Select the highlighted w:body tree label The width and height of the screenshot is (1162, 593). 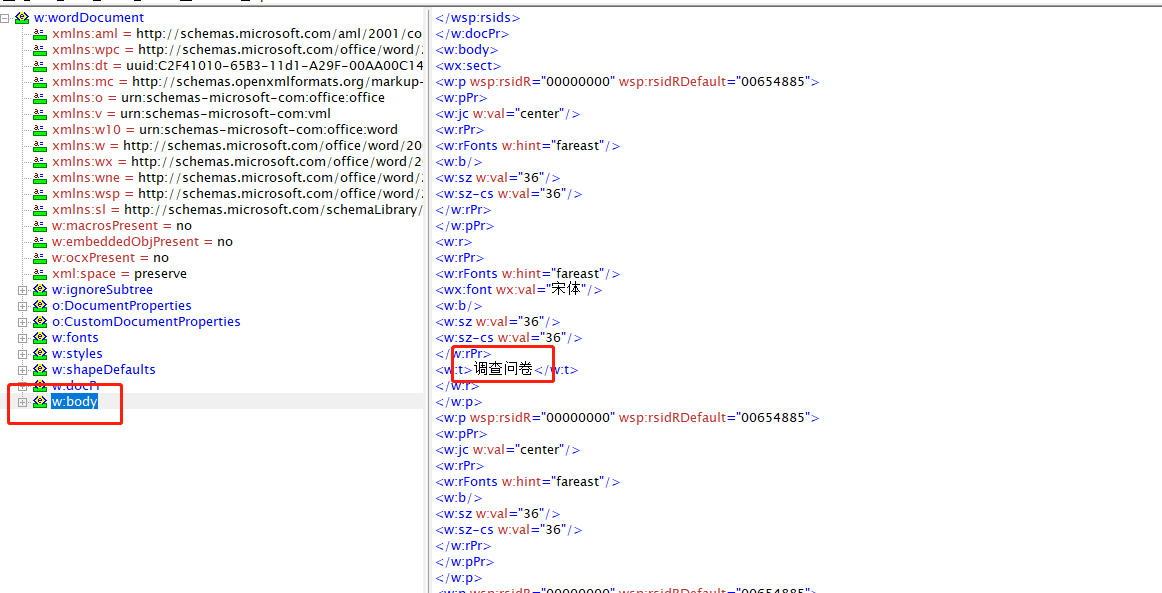coord(74,402)
